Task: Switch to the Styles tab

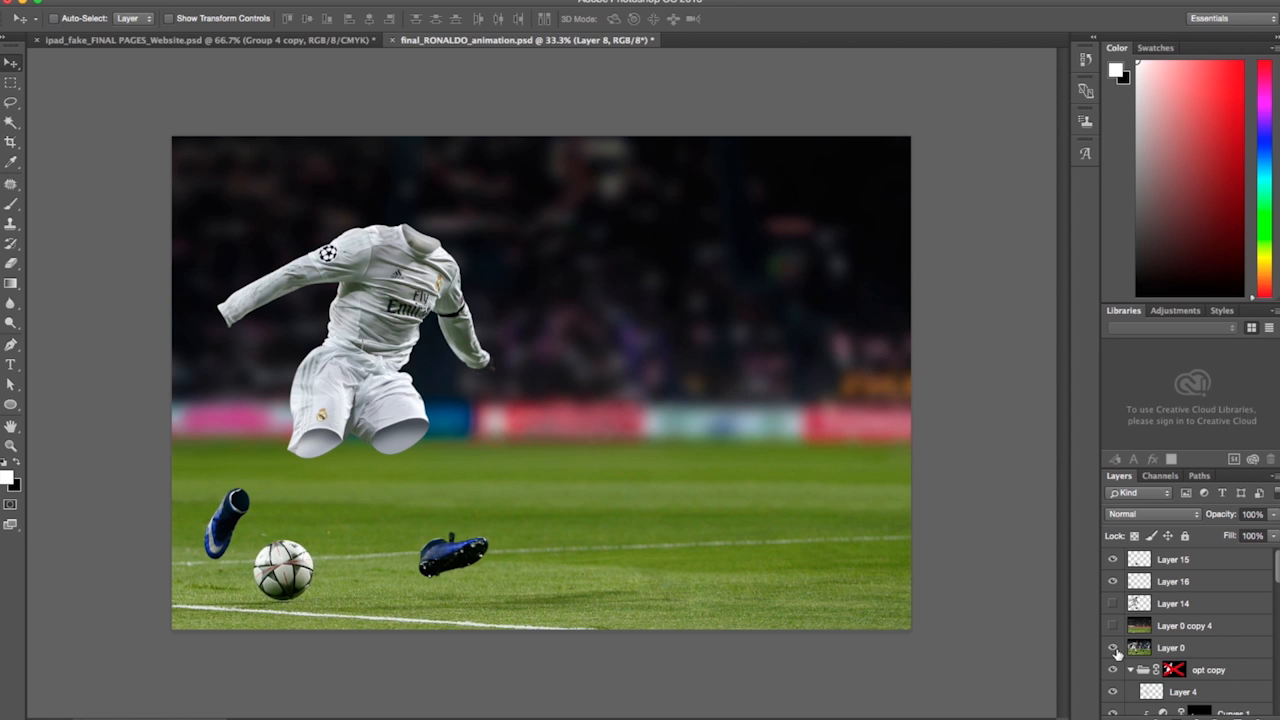Action: [1222, 311]
